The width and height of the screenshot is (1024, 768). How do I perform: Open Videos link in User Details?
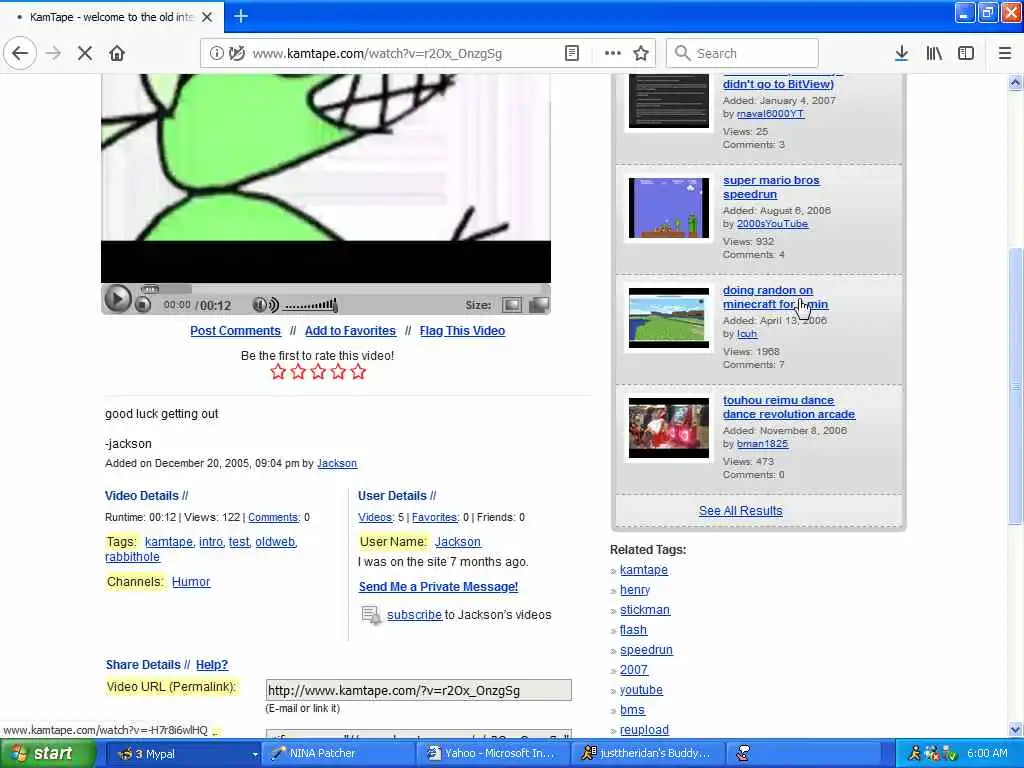point(375,517)
